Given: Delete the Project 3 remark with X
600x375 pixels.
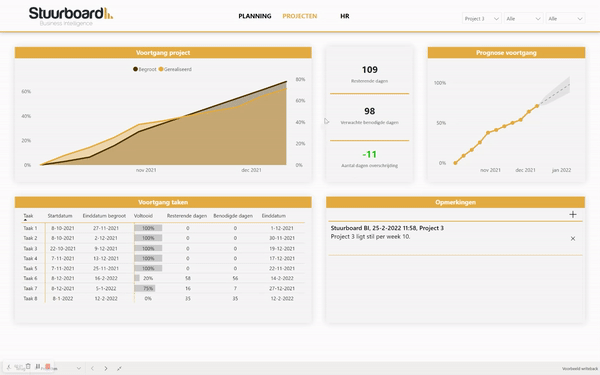Looking at the screenshot, I should [573, 239].
